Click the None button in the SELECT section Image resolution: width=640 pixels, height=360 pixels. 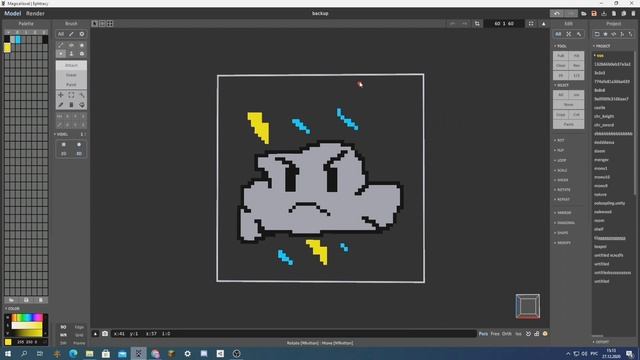(x=569, y=104)
